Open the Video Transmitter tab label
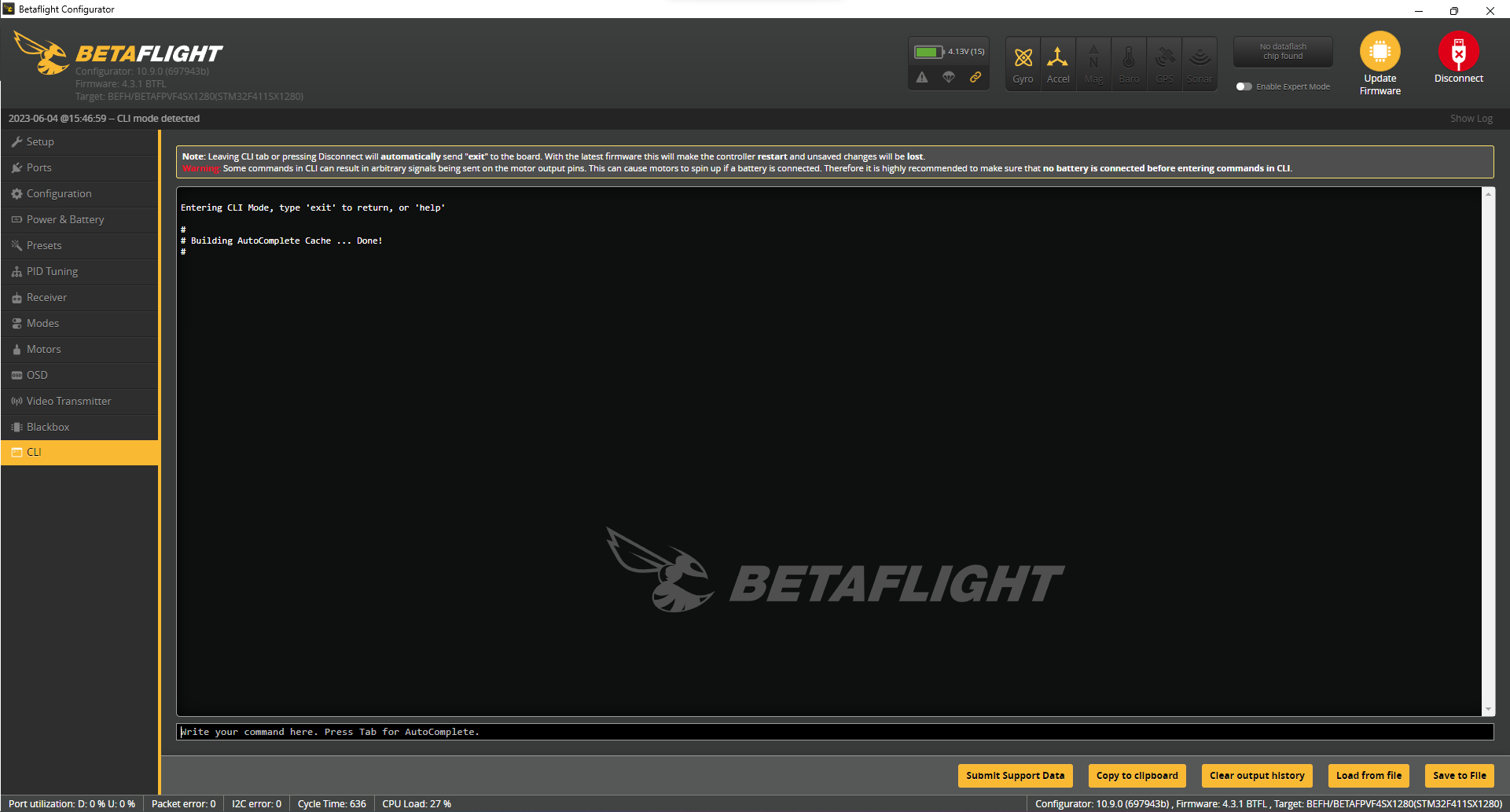1510x812 pixels. [69, 401]
